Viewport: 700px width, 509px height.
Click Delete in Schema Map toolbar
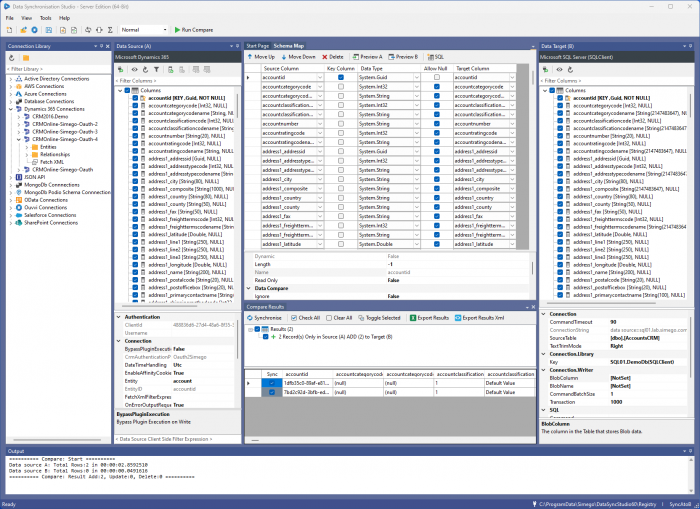coord(333,57)
